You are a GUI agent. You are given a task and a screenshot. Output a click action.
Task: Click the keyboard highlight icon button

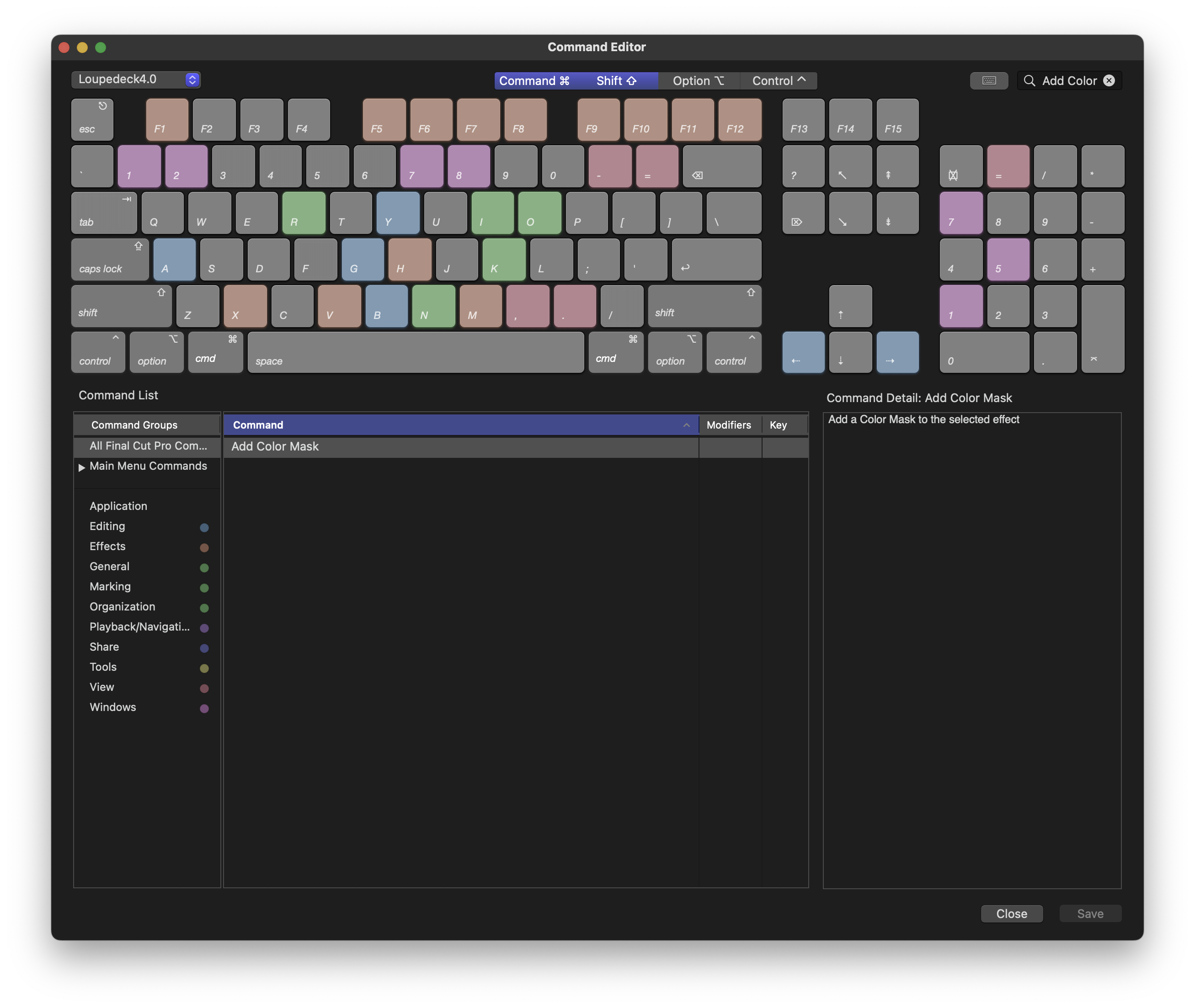point(988,80)
